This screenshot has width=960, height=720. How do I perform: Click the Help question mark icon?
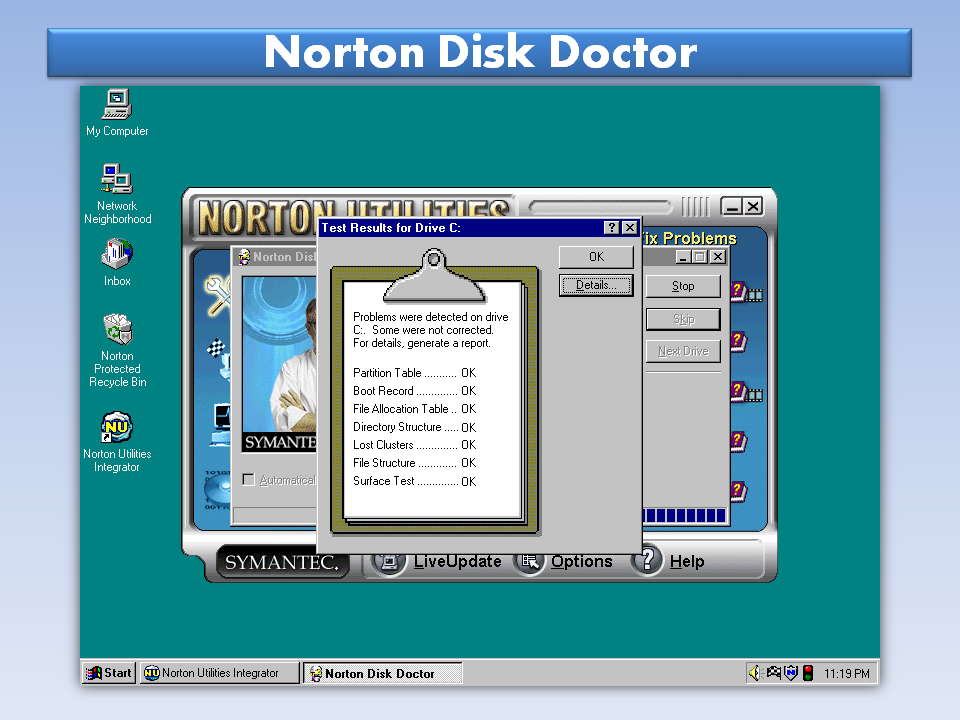point(647,562)
